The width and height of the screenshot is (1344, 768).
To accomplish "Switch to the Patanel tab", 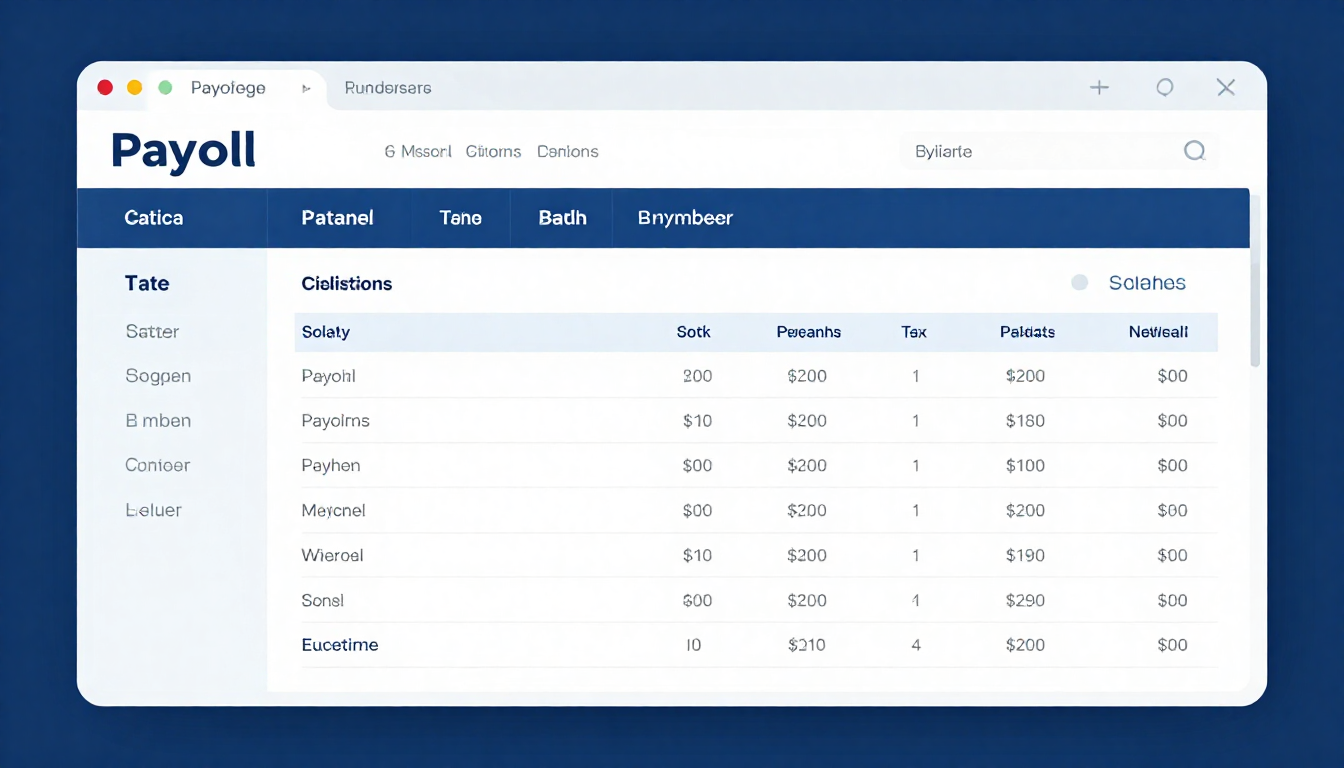I will pos(337,218).
